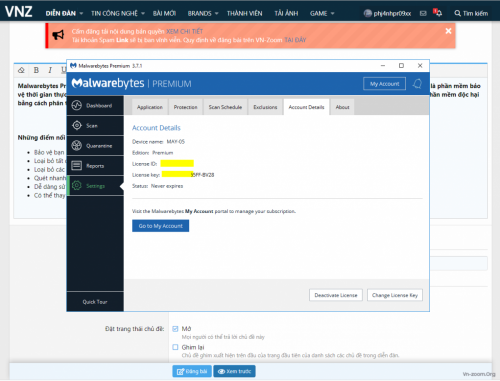
Task: Click the Malwarebytes title bar app icon
Action: tap(73, 66)
